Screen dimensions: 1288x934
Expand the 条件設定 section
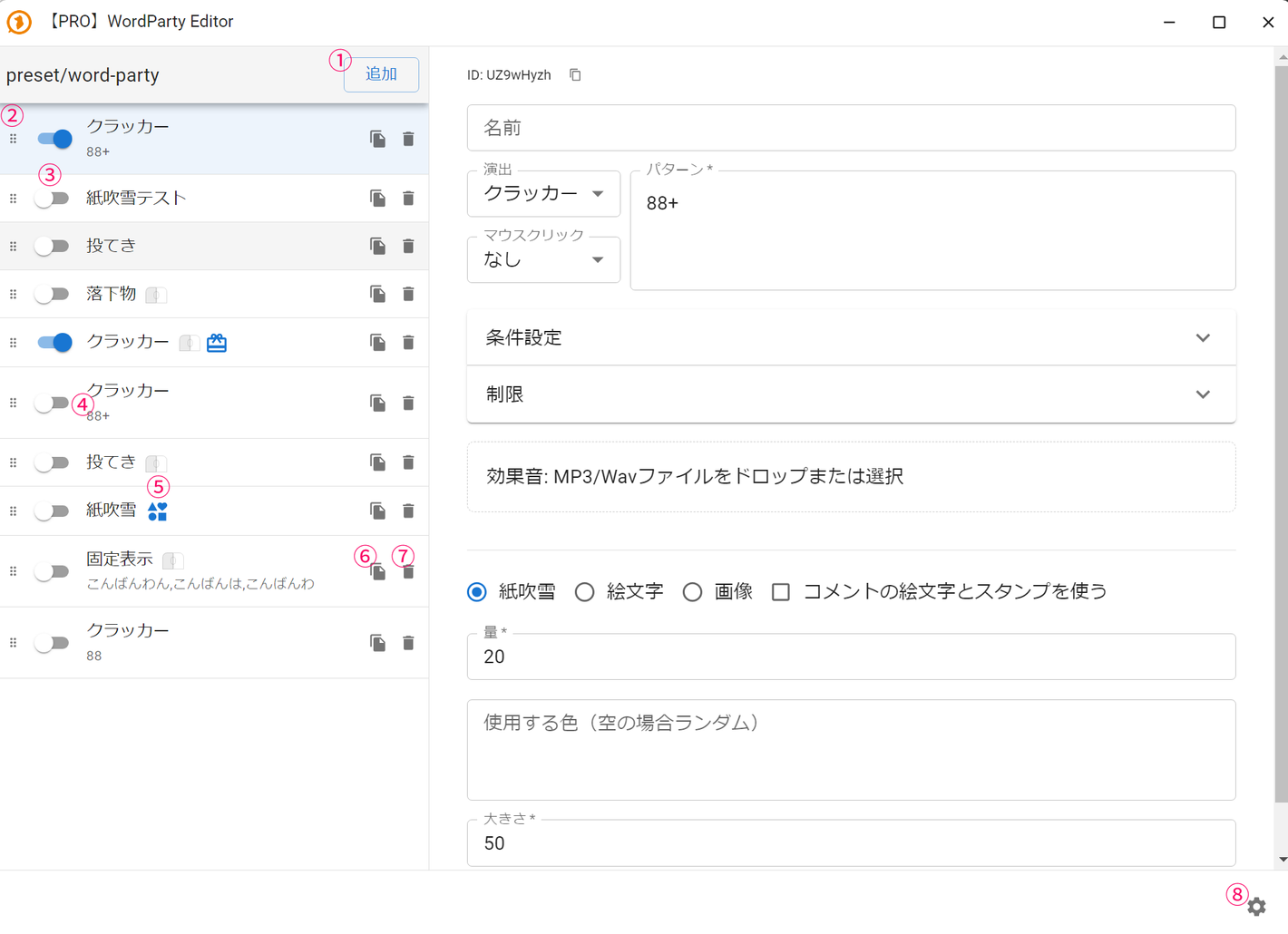tap(850, 338)
